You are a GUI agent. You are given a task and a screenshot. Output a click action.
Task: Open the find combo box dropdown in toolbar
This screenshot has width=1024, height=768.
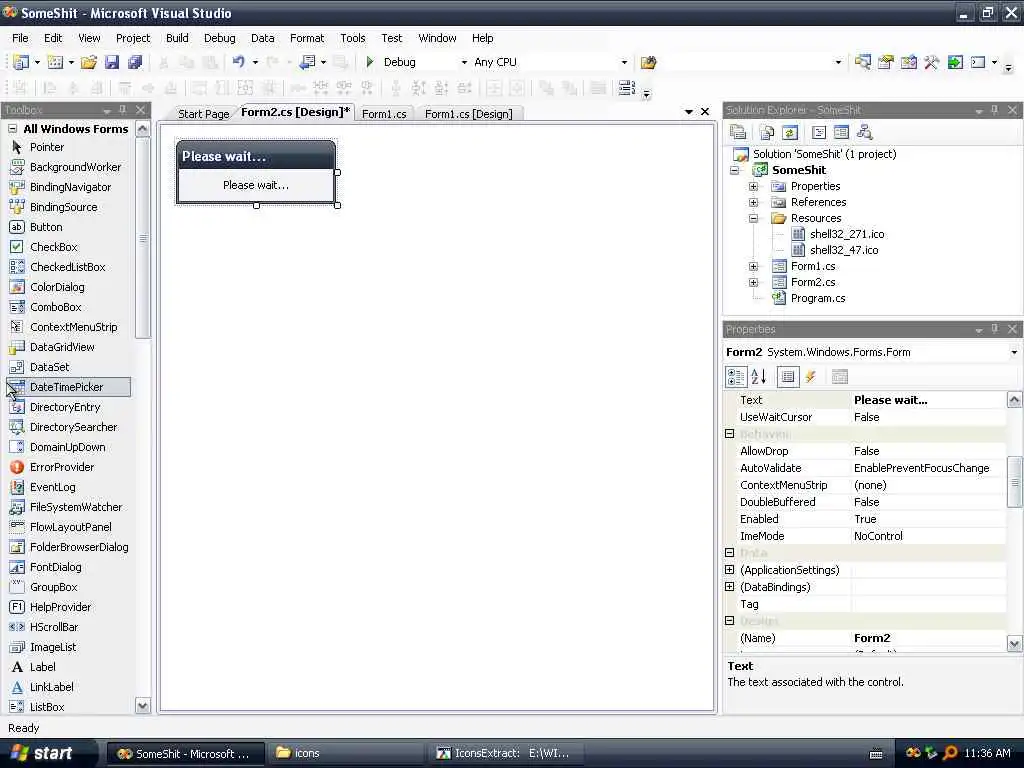coord(838,62)
